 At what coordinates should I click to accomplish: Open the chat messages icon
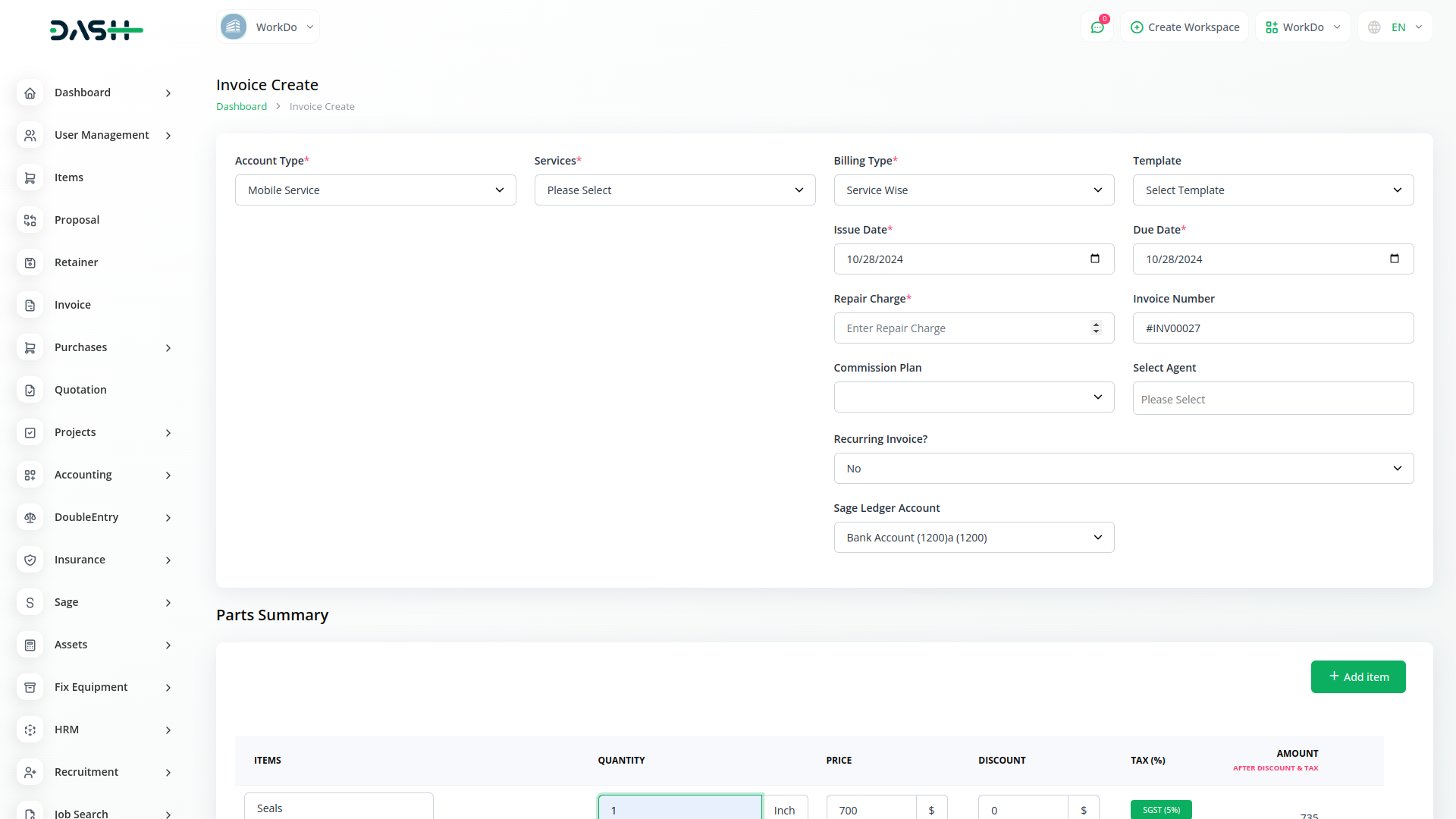tap(1097, 27)
